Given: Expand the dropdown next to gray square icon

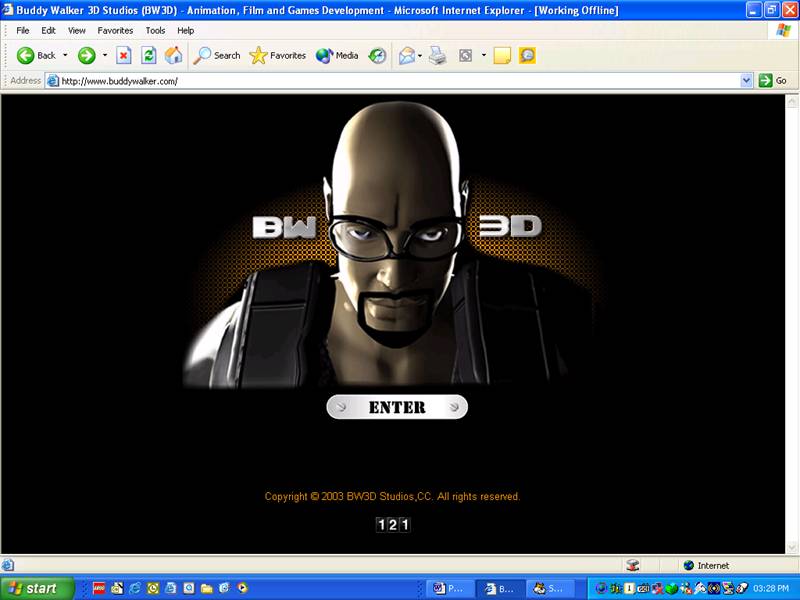Looking at the screenshot, I should 483,55.
